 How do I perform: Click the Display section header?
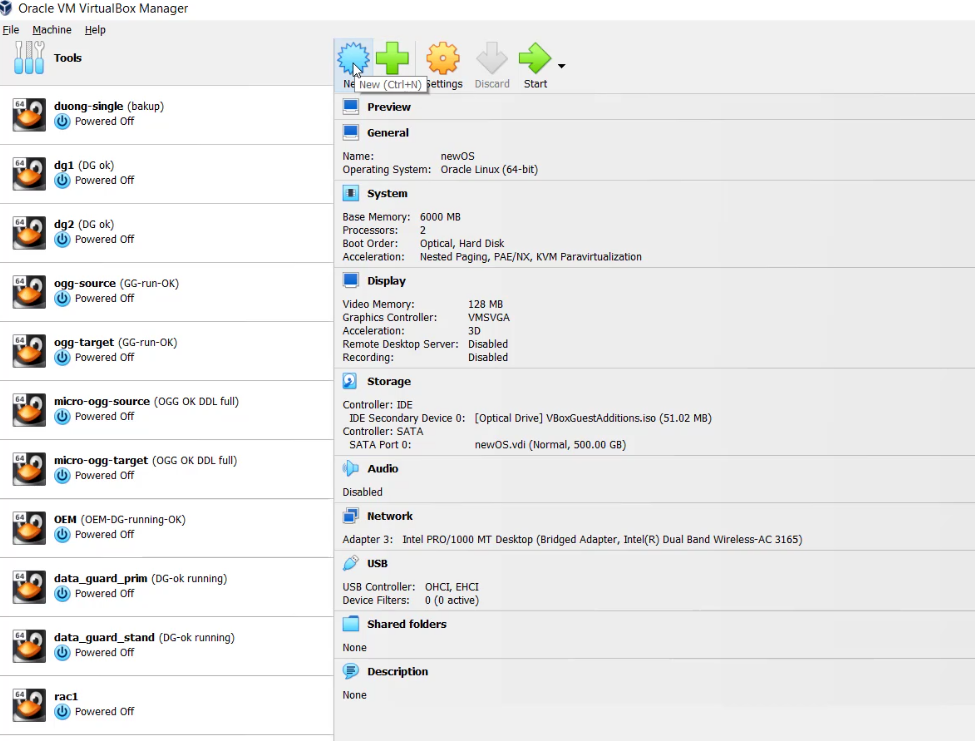point(386,281)
